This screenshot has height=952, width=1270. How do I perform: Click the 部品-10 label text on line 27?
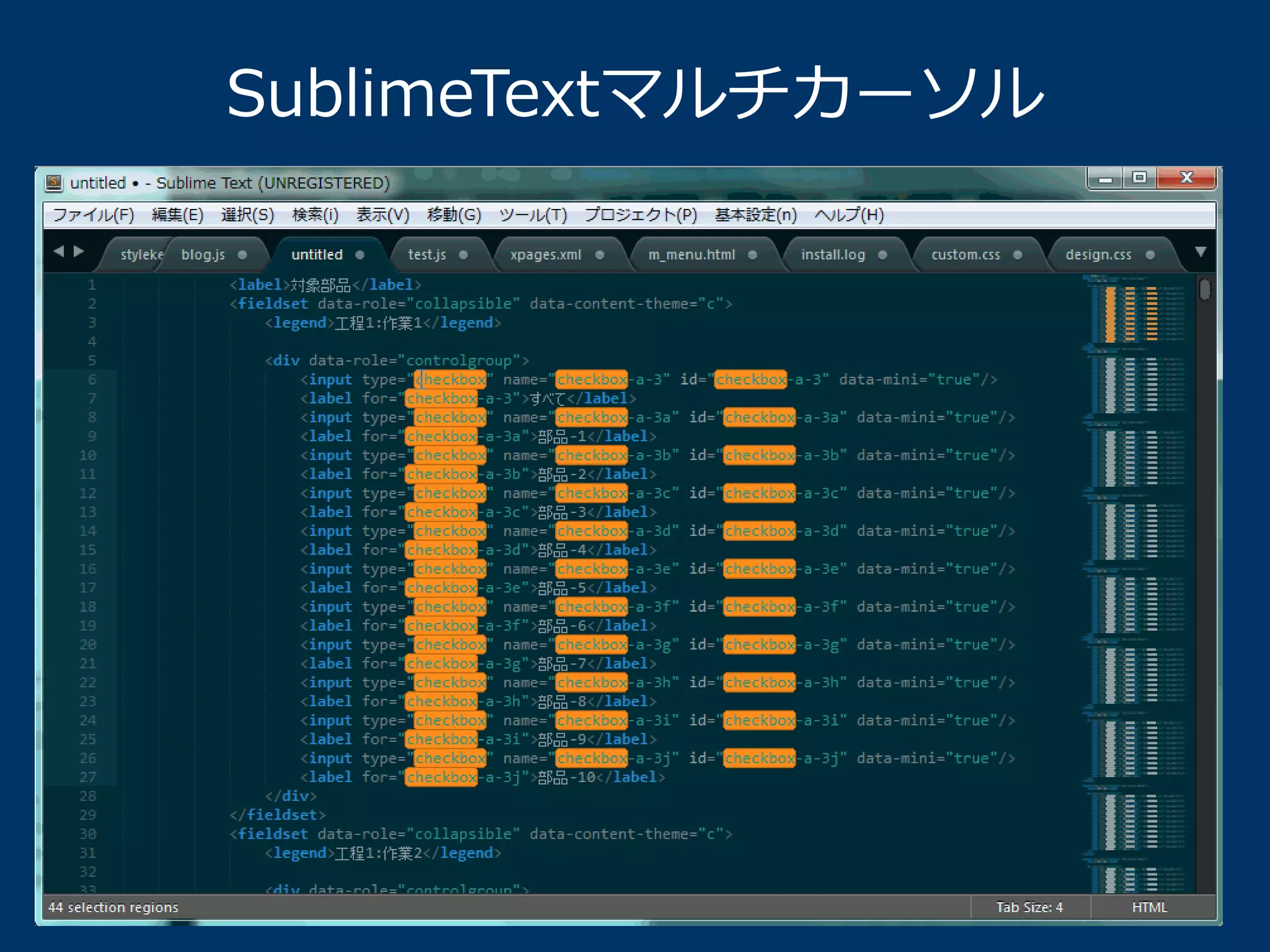pyautogui.click(x=567, y=777)
